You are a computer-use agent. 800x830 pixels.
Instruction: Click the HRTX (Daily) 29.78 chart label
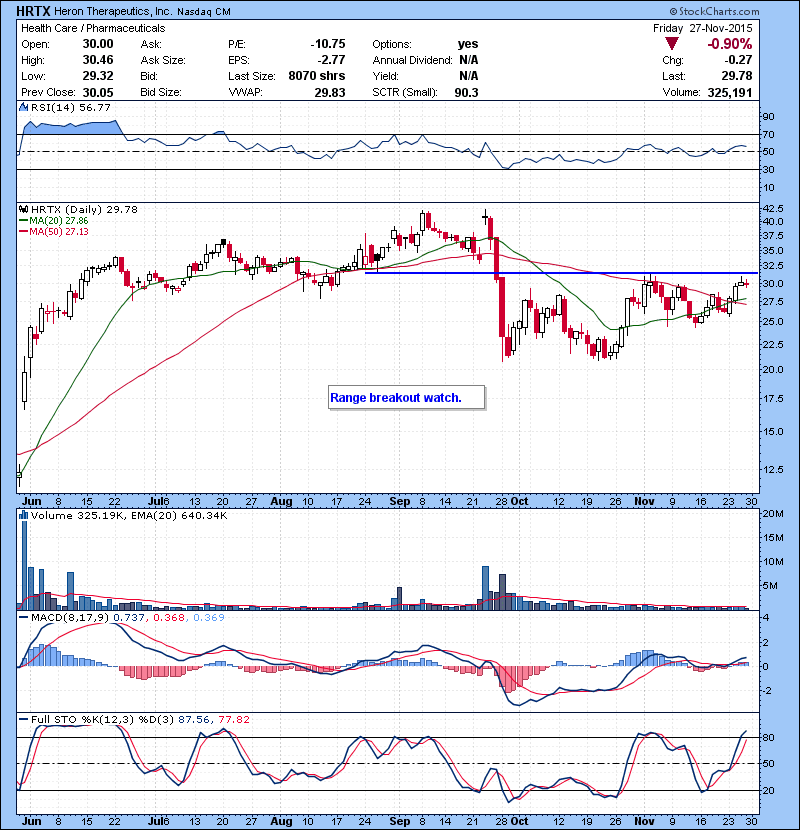click(84, 209)
